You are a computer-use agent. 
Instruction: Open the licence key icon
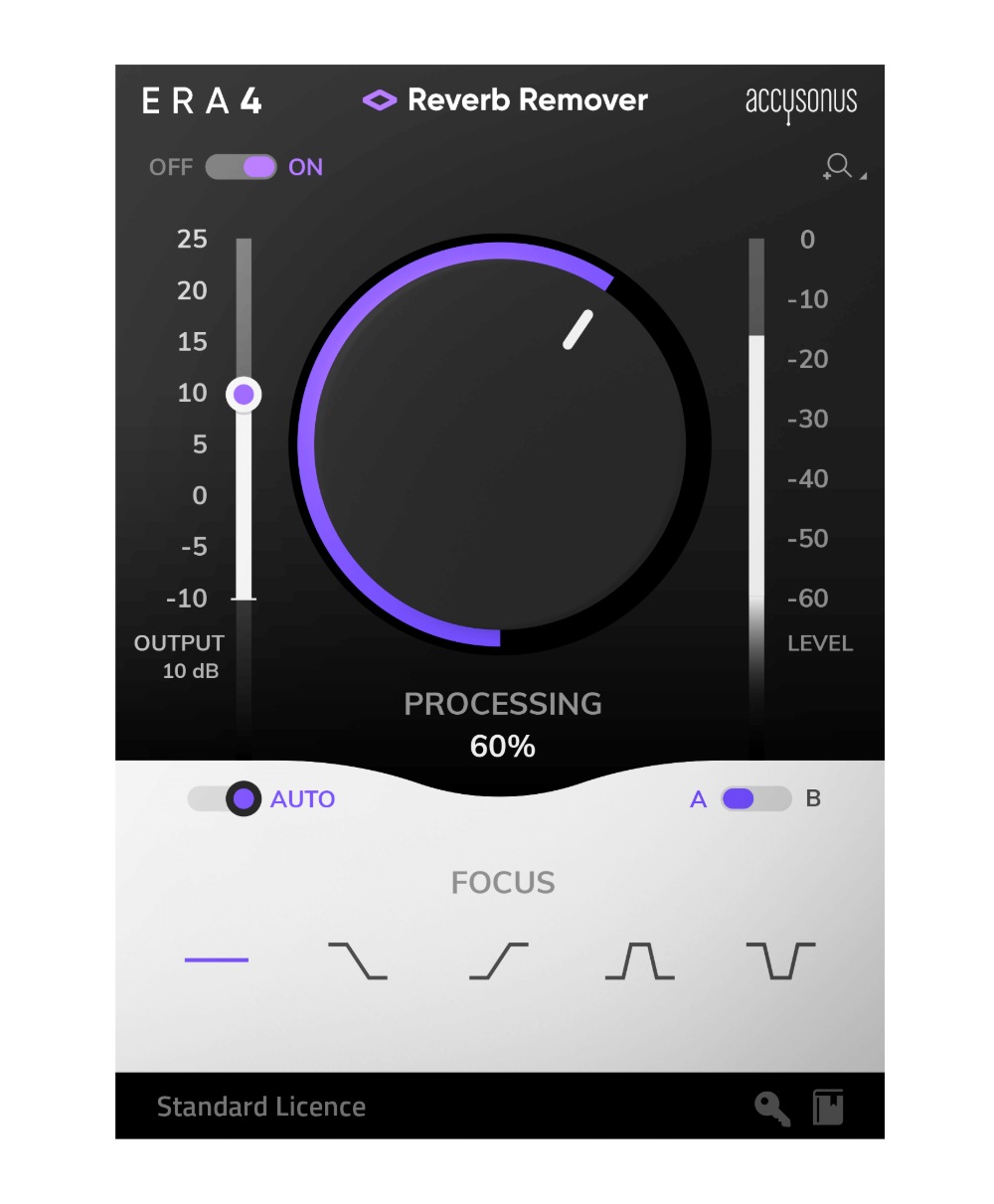[772, 1108]
